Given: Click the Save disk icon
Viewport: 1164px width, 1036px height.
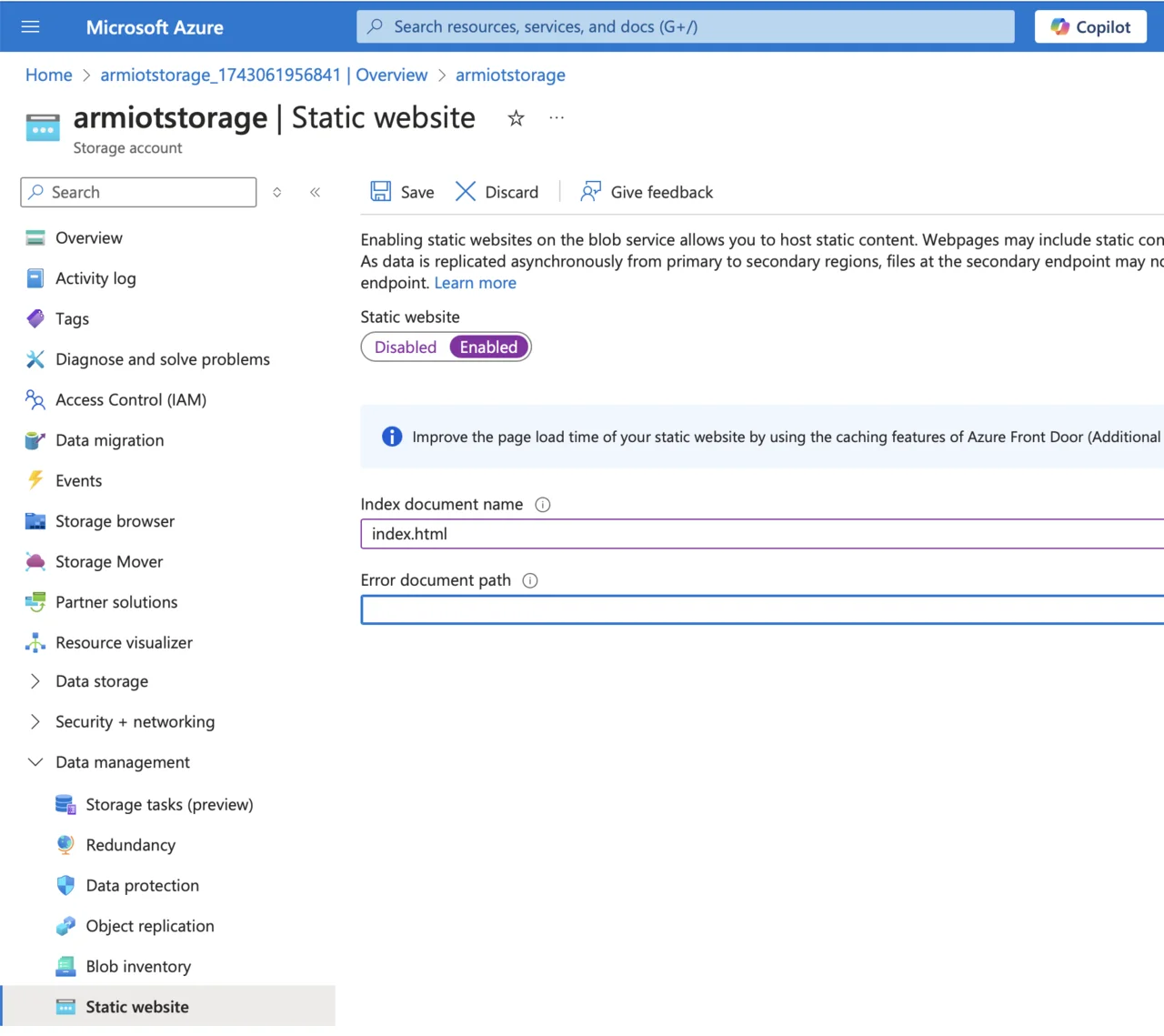Looking at the screenshot, I should click(x=380, y=192).
